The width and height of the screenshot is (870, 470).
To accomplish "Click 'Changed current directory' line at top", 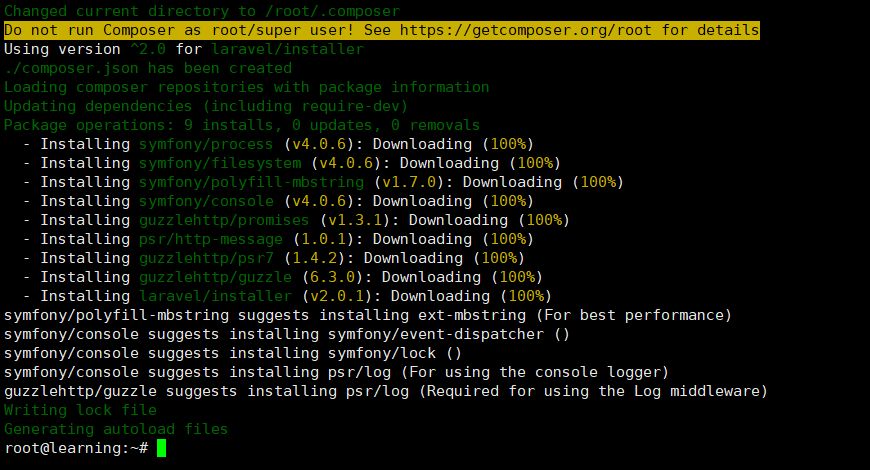I will point(202,11).
